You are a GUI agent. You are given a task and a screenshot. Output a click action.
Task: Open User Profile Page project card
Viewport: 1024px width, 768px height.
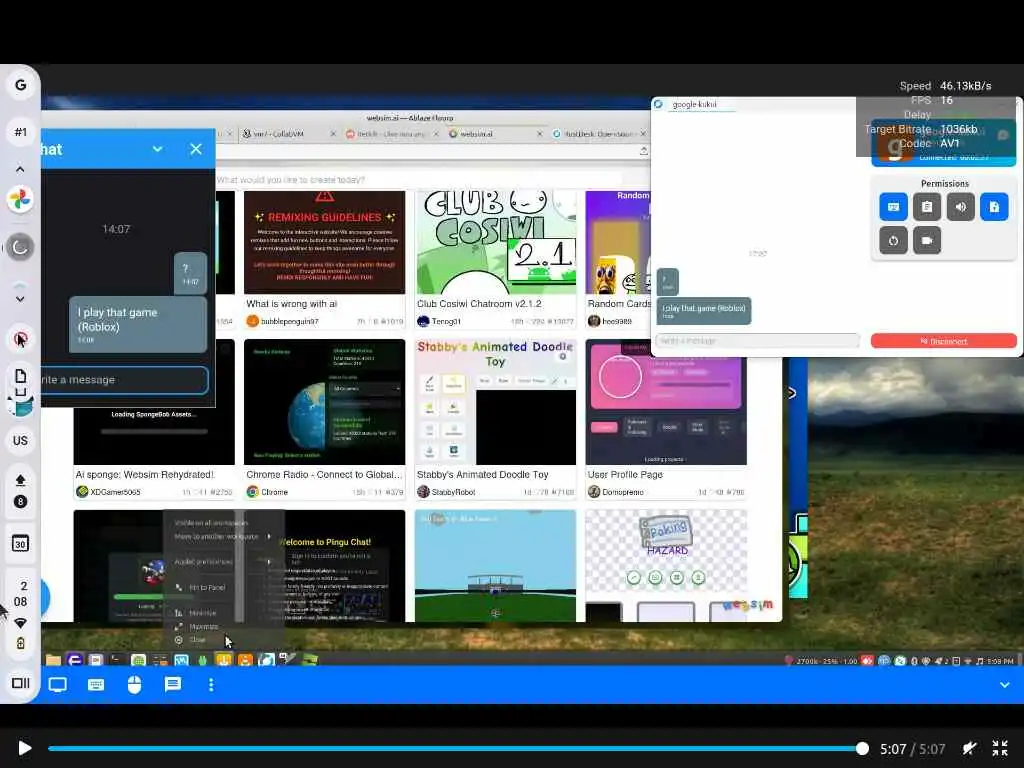[666, 419]
